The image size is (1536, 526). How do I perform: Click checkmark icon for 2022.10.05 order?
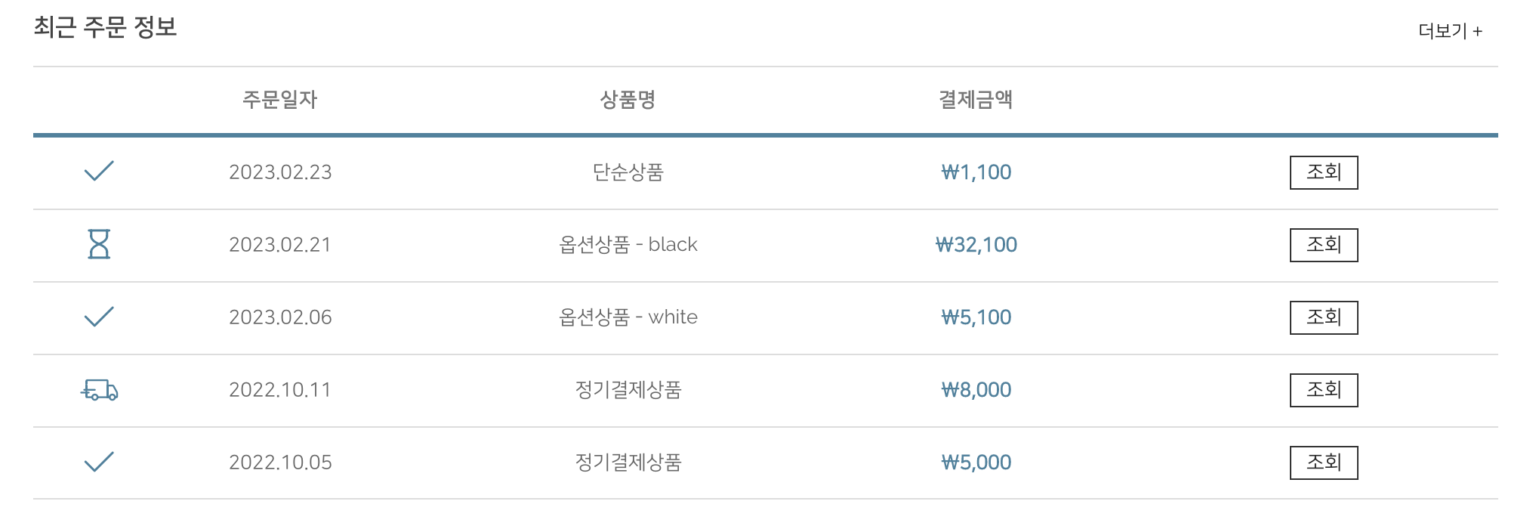(x=98, y=462)
